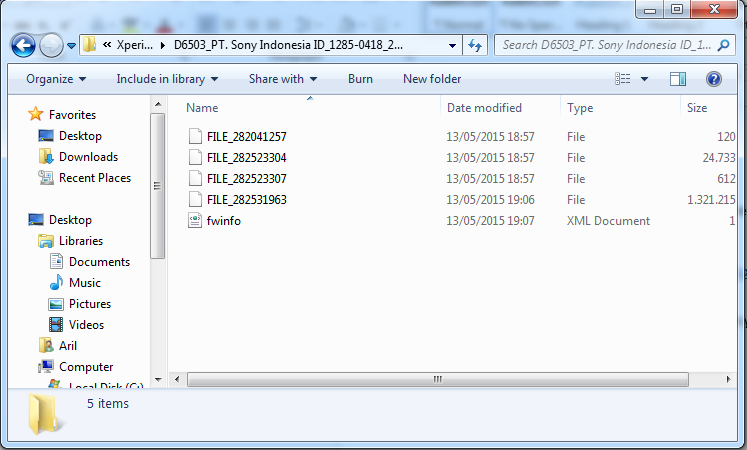Image resolution: width=747 pixels, height=450 pixels.
Task: Open Libraries in navigation pane
Action: click(x=81, y=240)
